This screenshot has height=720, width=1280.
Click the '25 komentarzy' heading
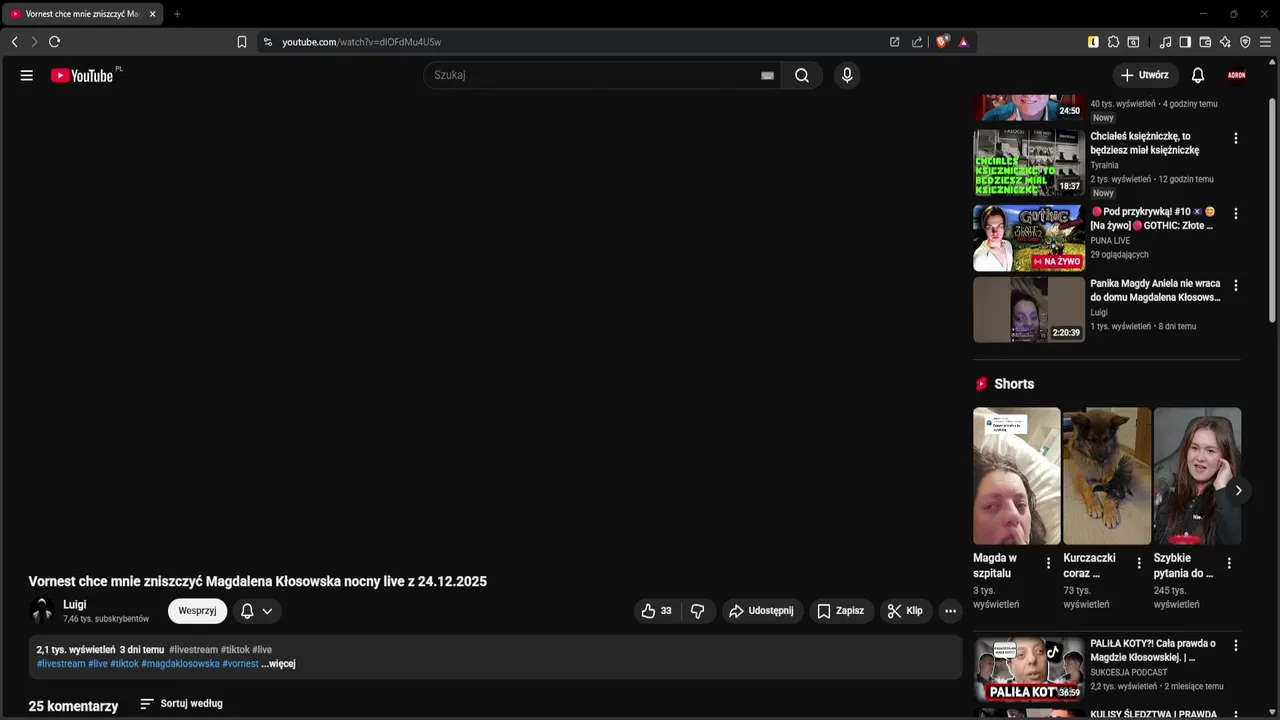tap(73, 706)
